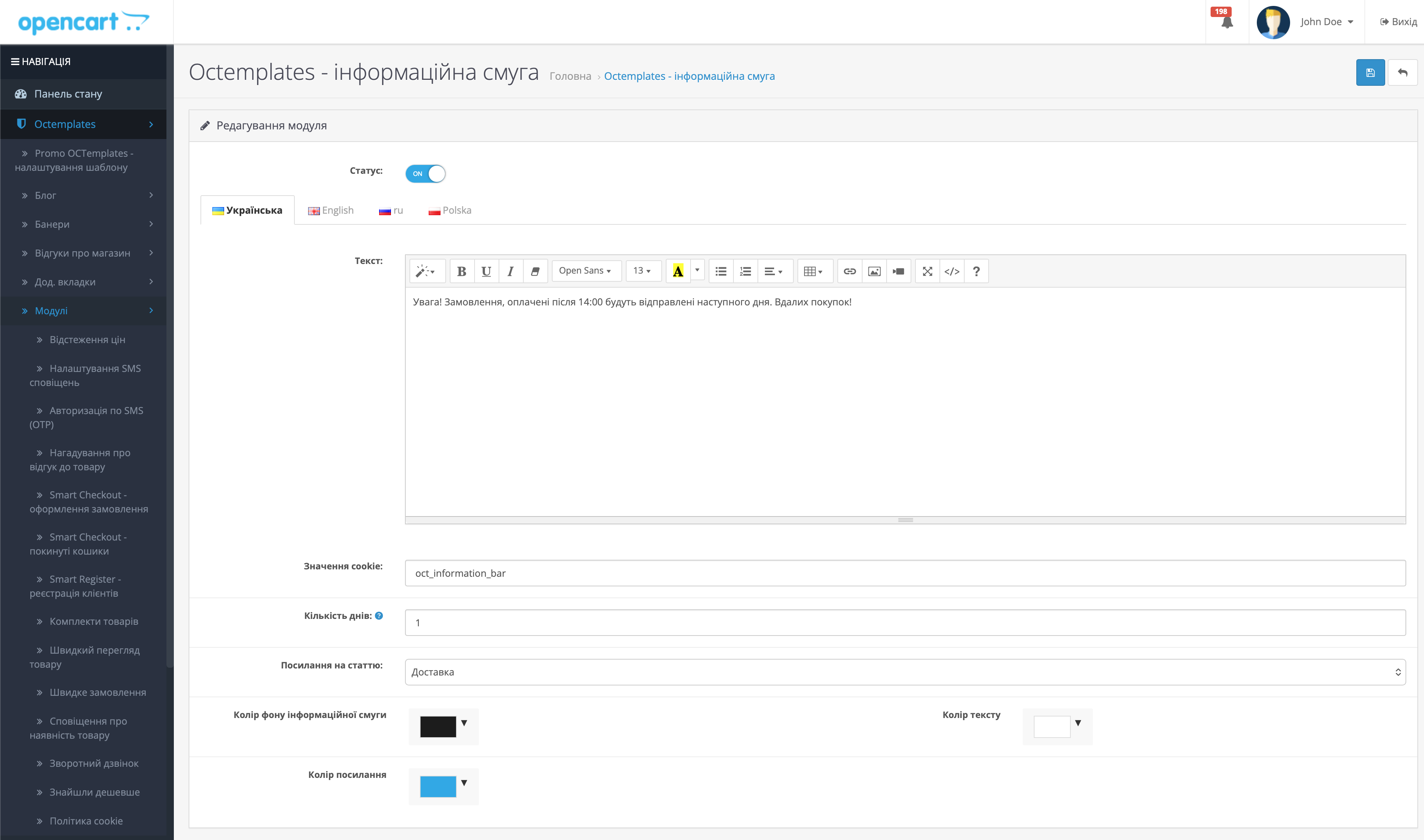This screenshot has height=840, width=1424.
Task: Click the Bold formatting icon
Action: coord(462,271)
